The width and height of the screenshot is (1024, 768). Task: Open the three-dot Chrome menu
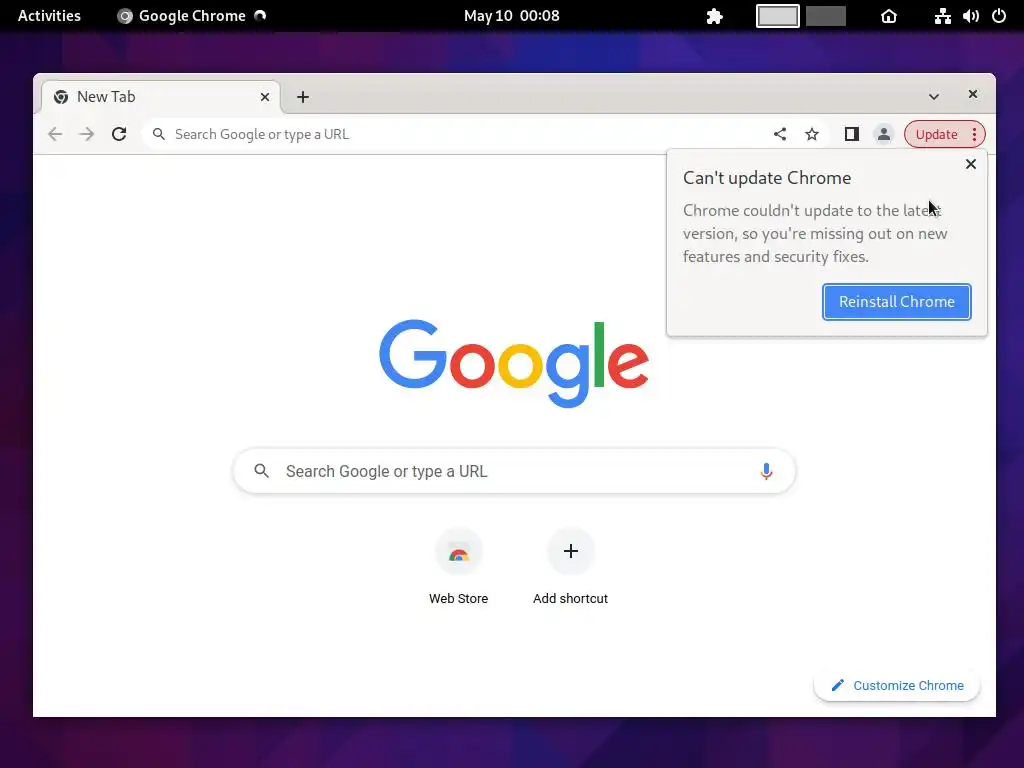[x=974, y=135]
